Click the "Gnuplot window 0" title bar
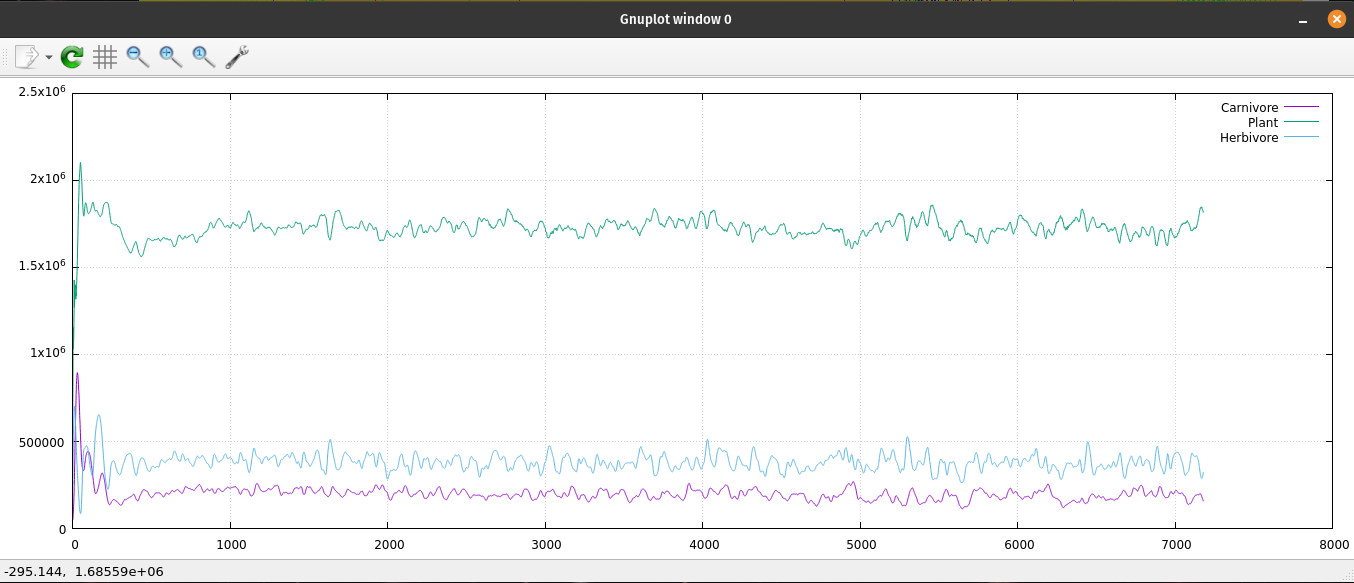This screenshot has width=1354, height=583. [675, 19]
